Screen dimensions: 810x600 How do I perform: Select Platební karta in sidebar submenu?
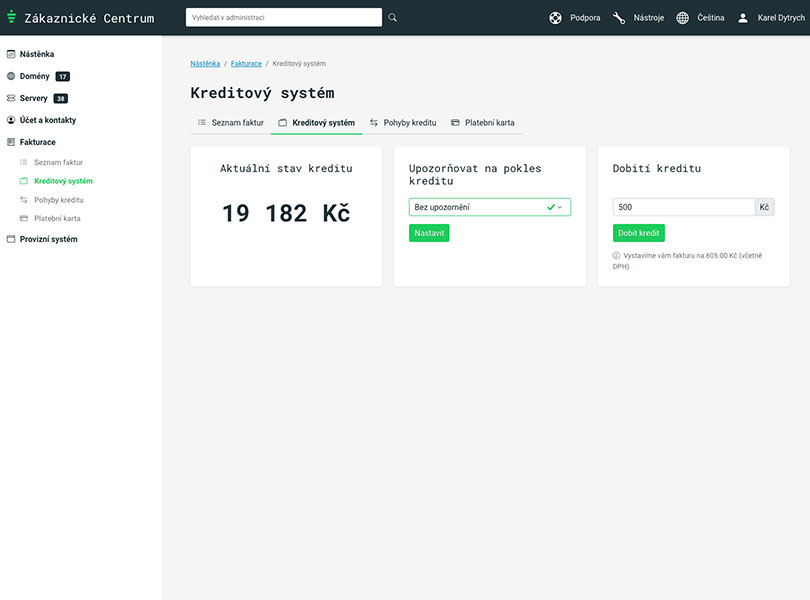(57, 219)
